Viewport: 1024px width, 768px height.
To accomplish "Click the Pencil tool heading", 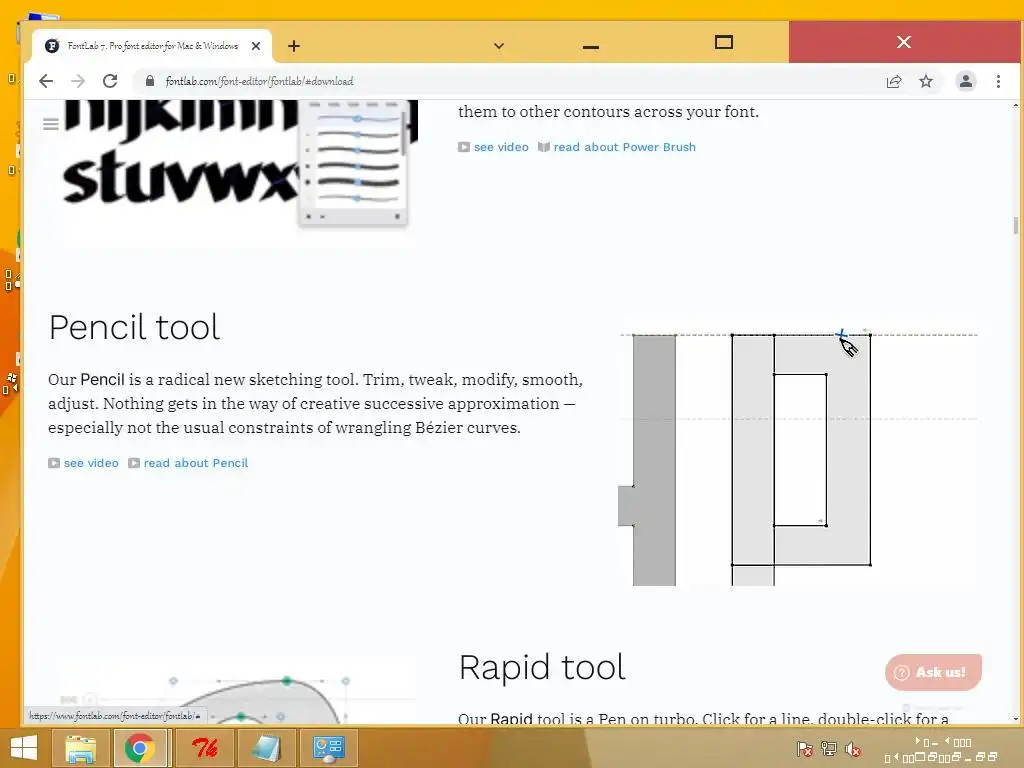I will 135,327.
